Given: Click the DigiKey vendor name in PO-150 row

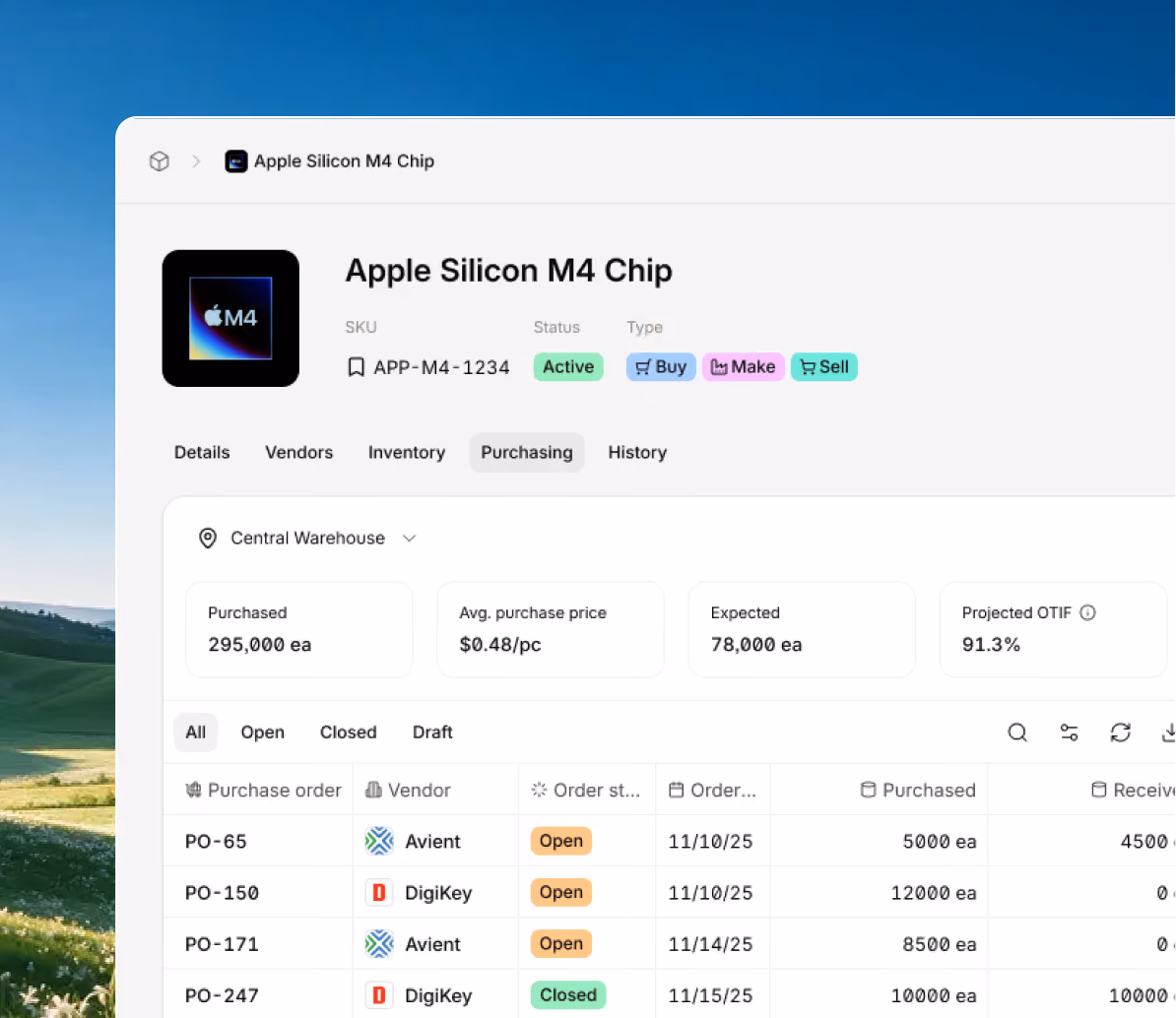Looking at the screenshot, I should tap(438, 893).
